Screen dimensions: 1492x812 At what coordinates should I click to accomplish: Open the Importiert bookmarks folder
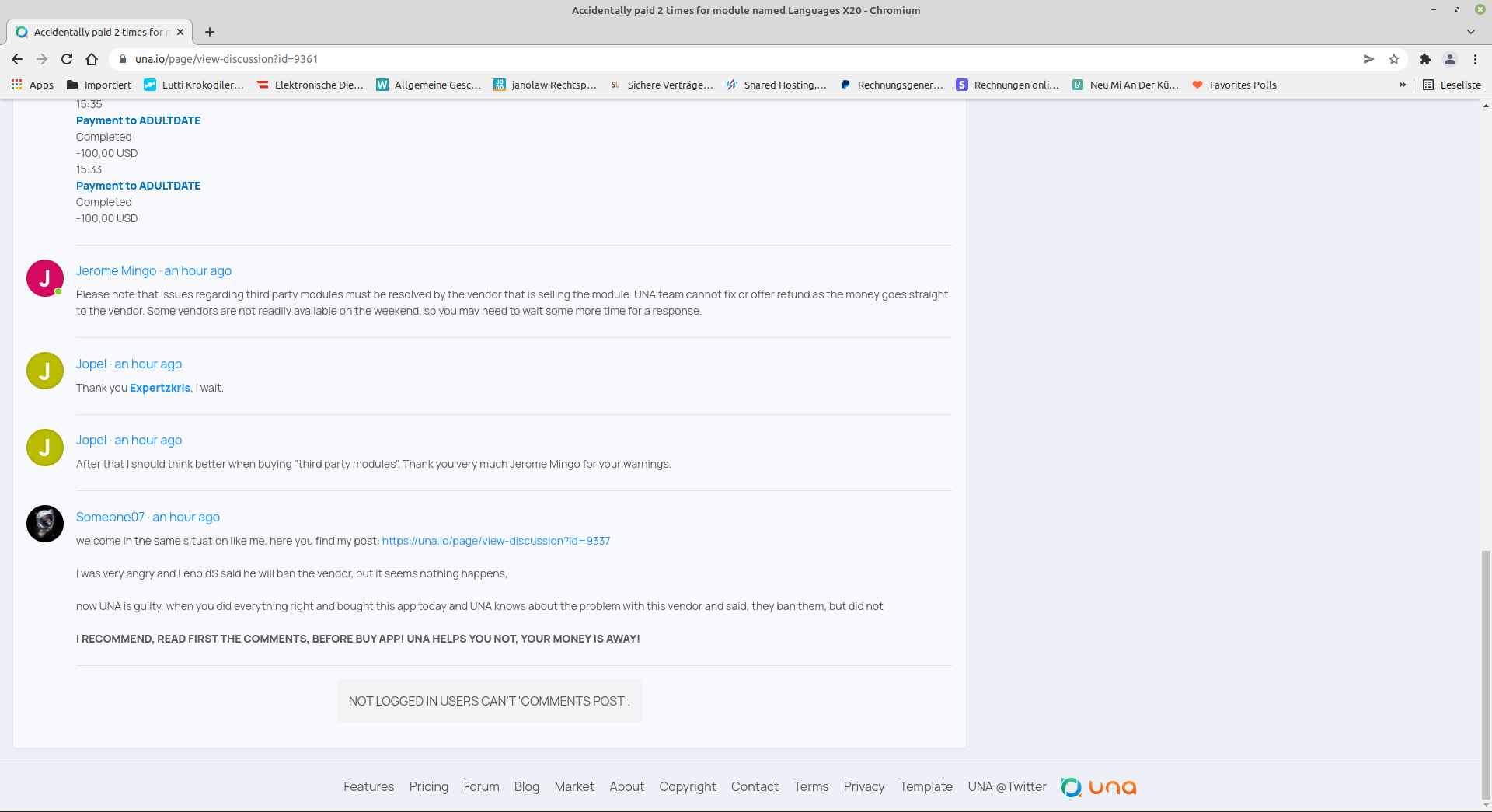click(x=99, y=85)
